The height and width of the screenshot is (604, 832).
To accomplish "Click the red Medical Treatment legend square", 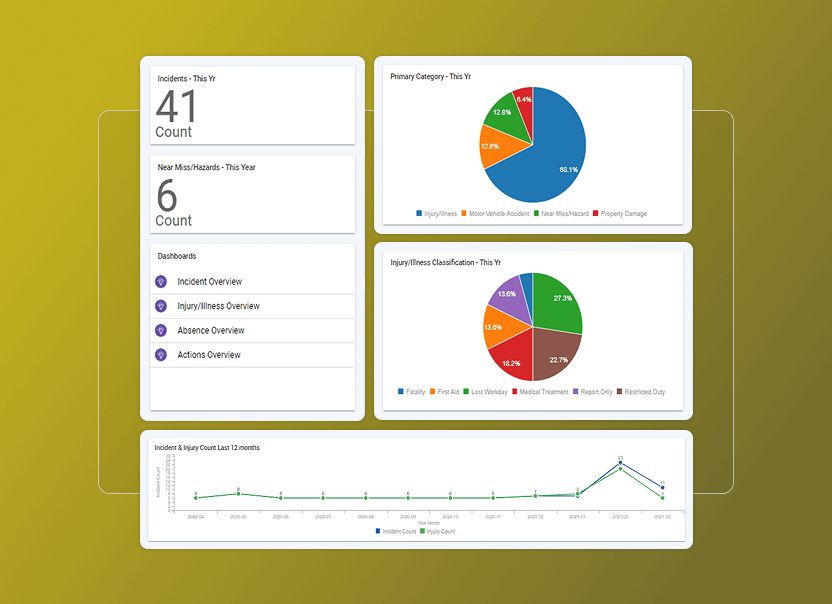I will click(x=515, y=390).
